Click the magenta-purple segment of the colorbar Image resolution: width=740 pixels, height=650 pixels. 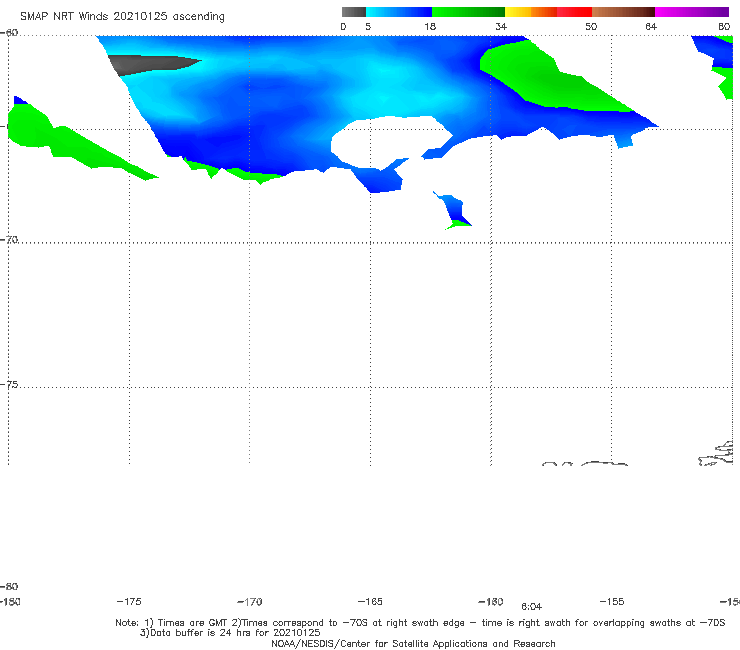(691, 12)
